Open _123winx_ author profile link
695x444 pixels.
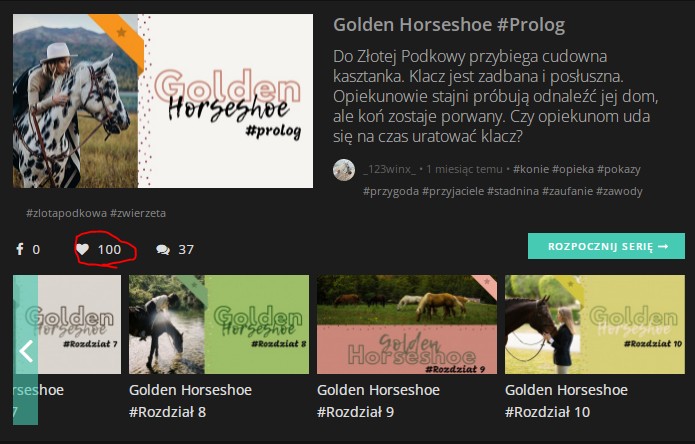pyautogui.click(x=389, y=169)
